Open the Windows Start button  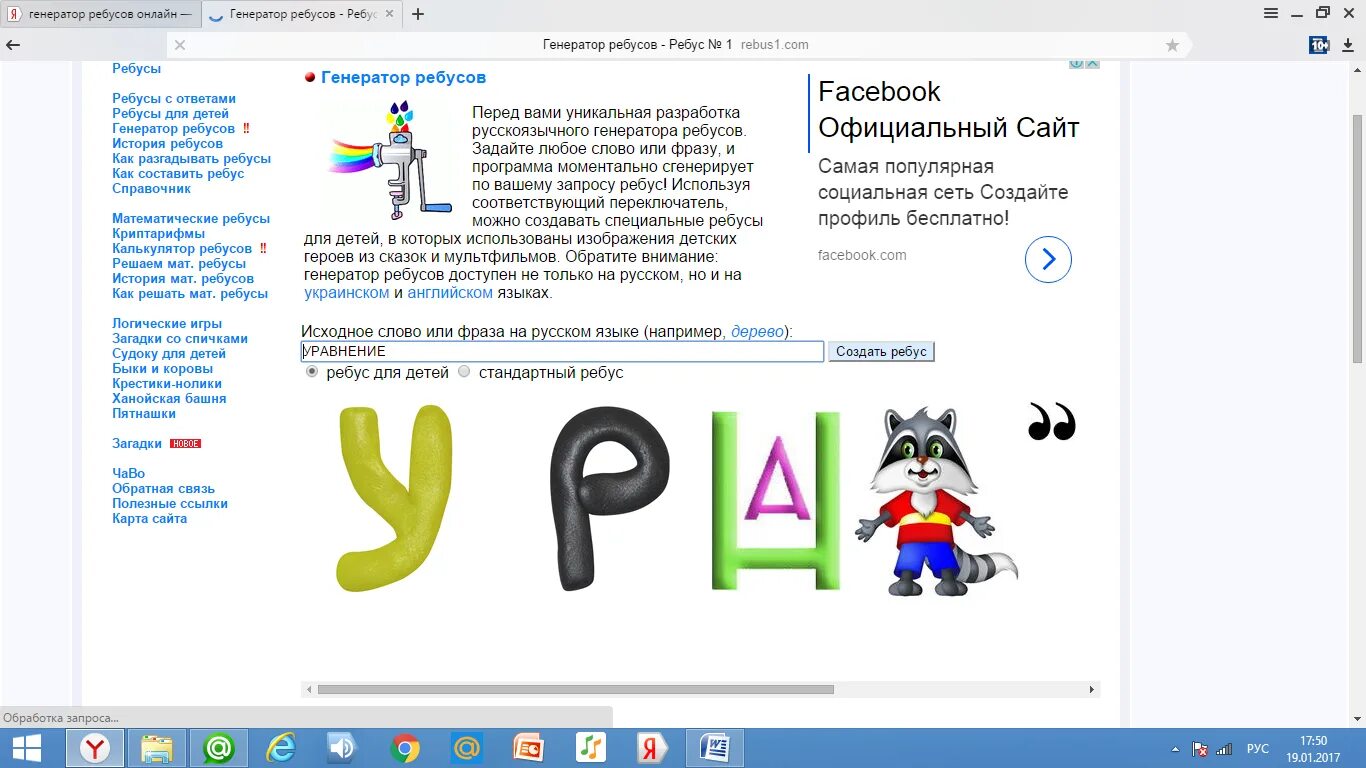27,748
